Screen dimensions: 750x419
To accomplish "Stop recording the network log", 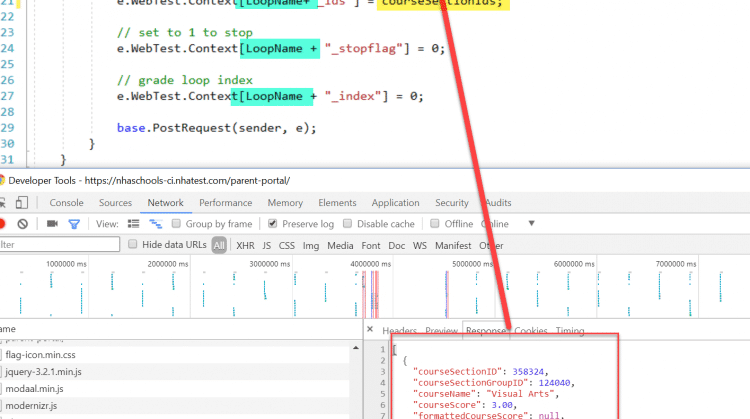I will pos(2,224).
